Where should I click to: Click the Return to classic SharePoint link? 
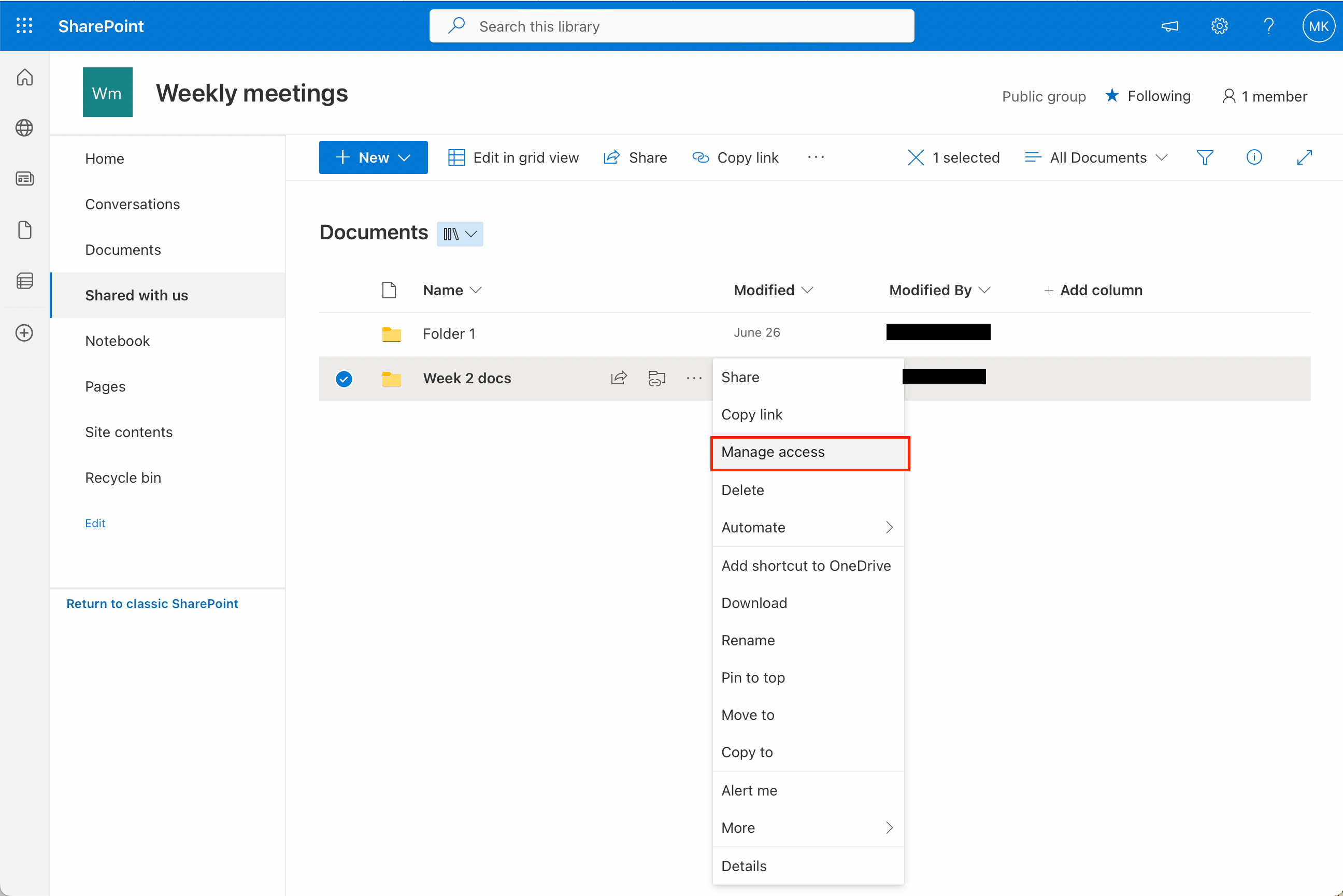click(152, 603)
